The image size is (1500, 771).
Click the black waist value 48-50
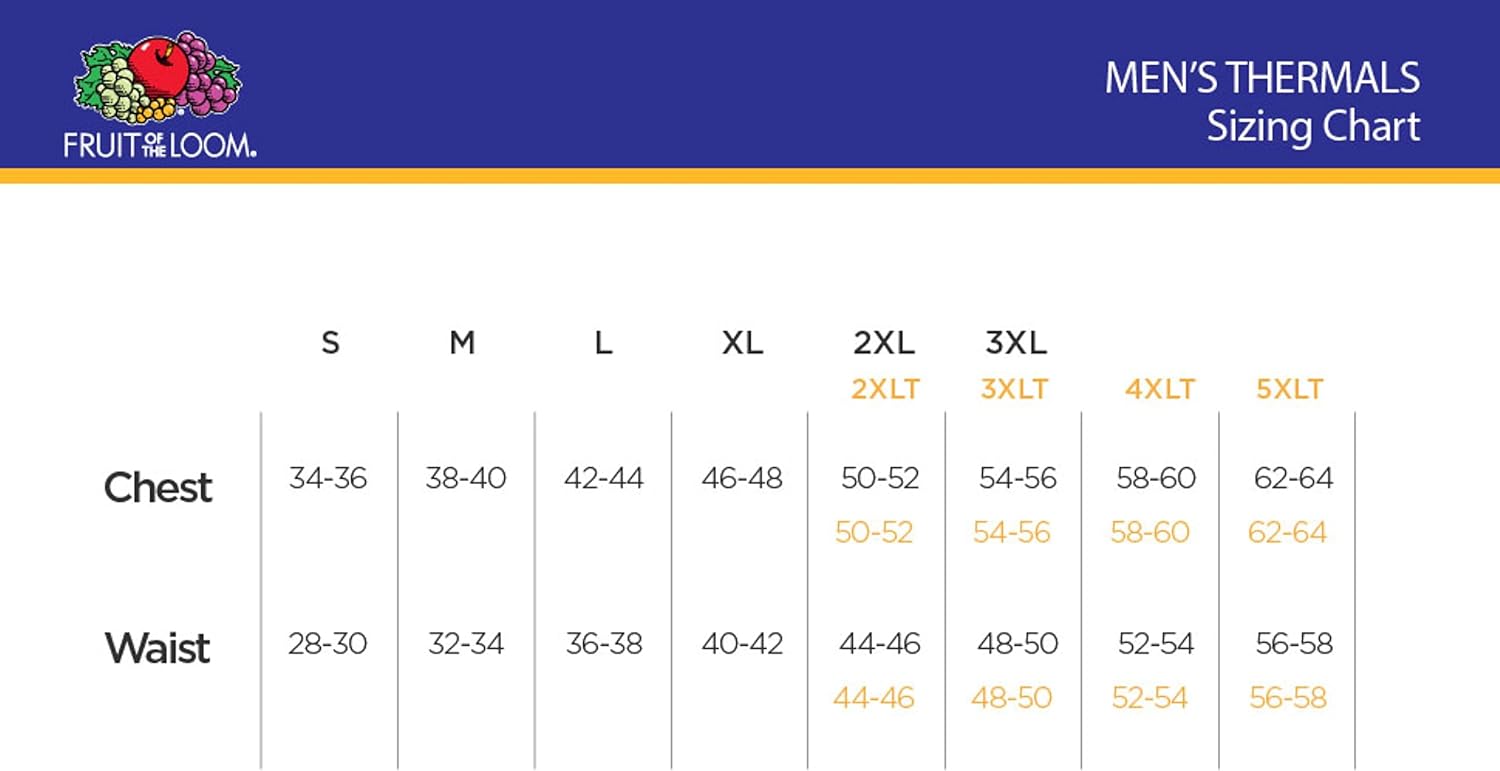[1018, 643]
